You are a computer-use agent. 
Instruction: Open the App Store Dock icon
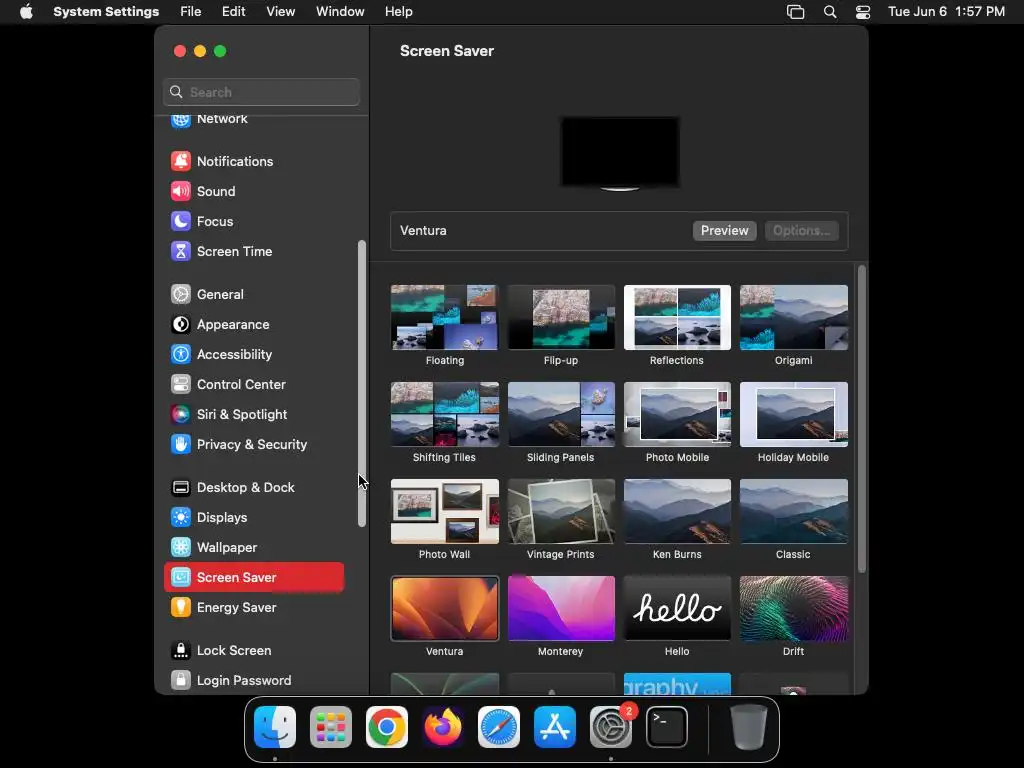pyautogui.click(x=554, y=727)
